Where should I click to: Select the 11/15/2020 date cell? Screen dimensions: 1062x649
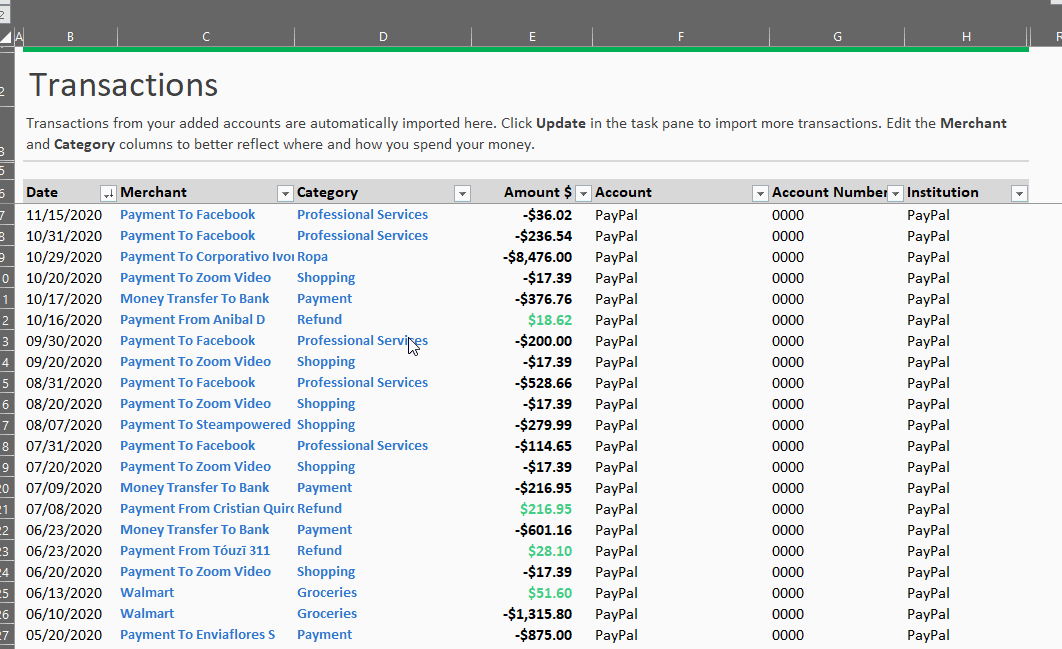(x=64, y=215)
